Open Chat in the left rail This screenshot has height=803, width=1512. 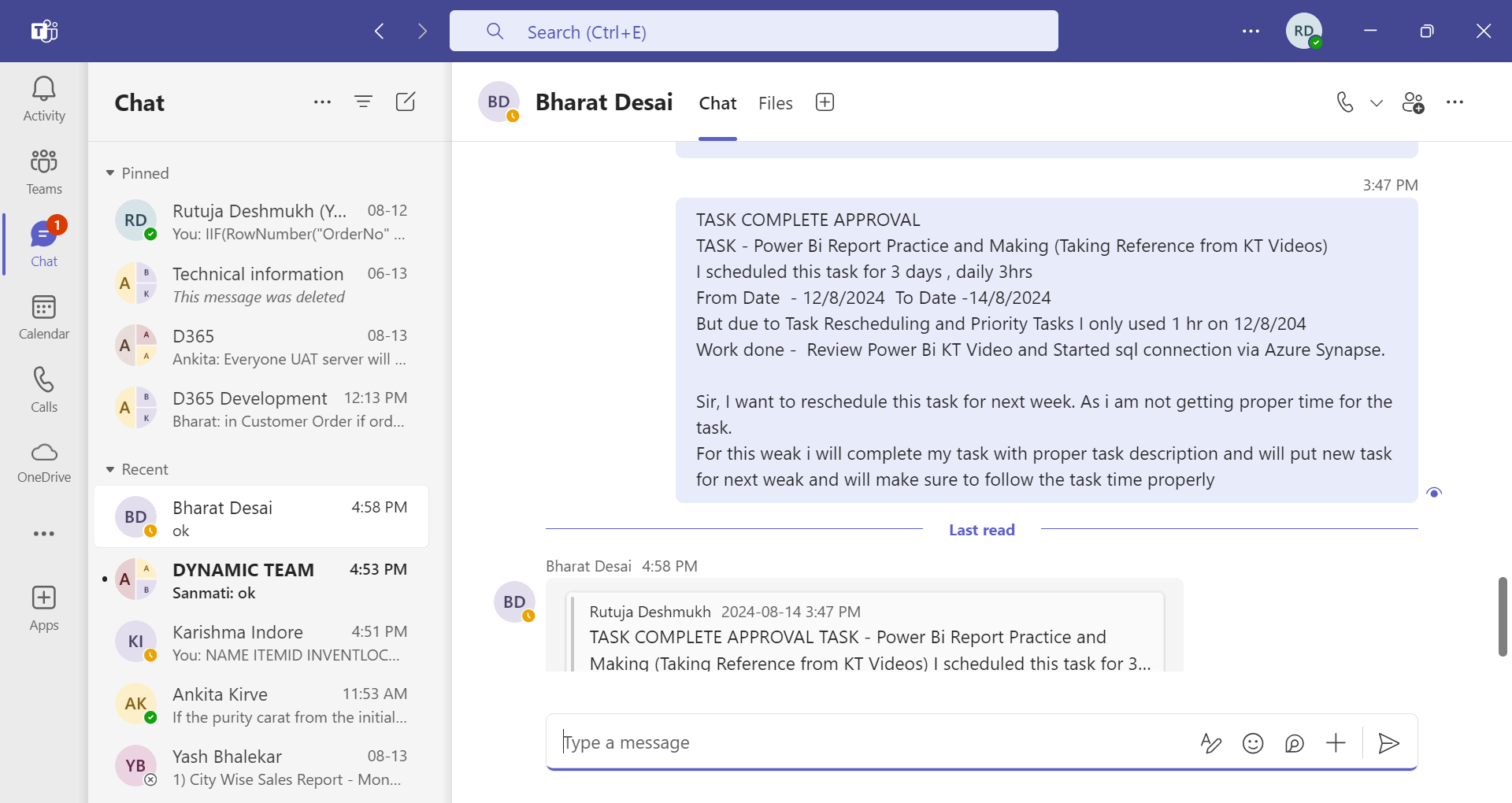(44, 244)
